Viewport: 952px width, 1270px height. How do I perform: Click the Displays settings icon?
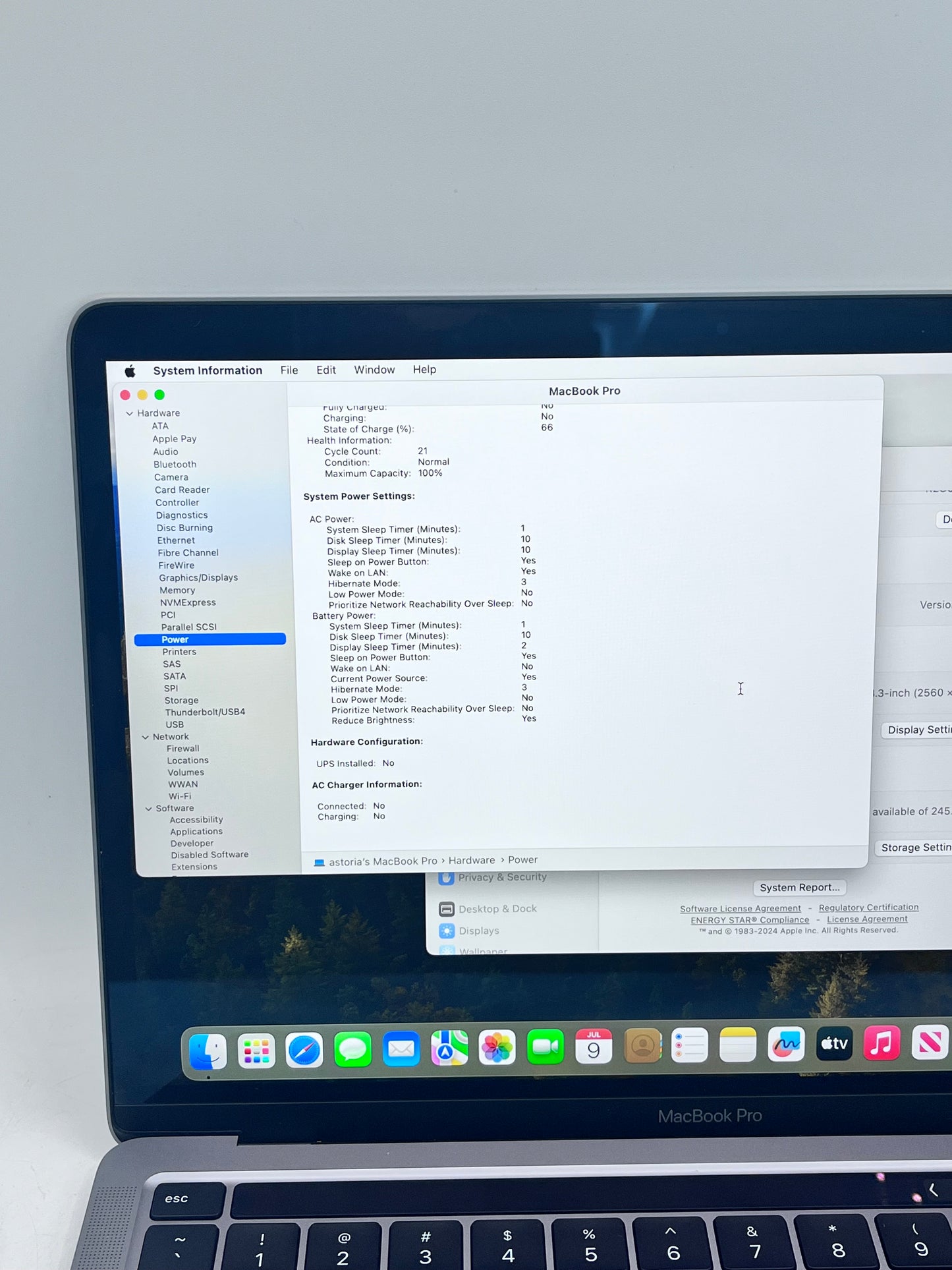click(447, 931)
